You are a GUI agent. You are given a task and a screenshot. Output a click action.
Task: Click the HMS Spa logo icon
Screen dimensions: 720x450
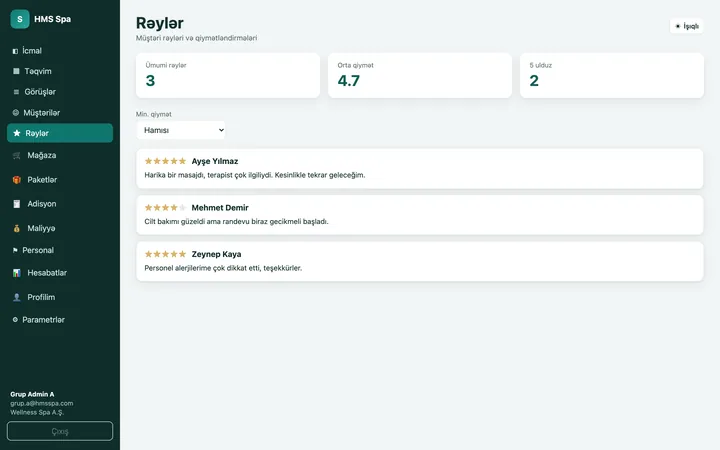pos(20,19)
